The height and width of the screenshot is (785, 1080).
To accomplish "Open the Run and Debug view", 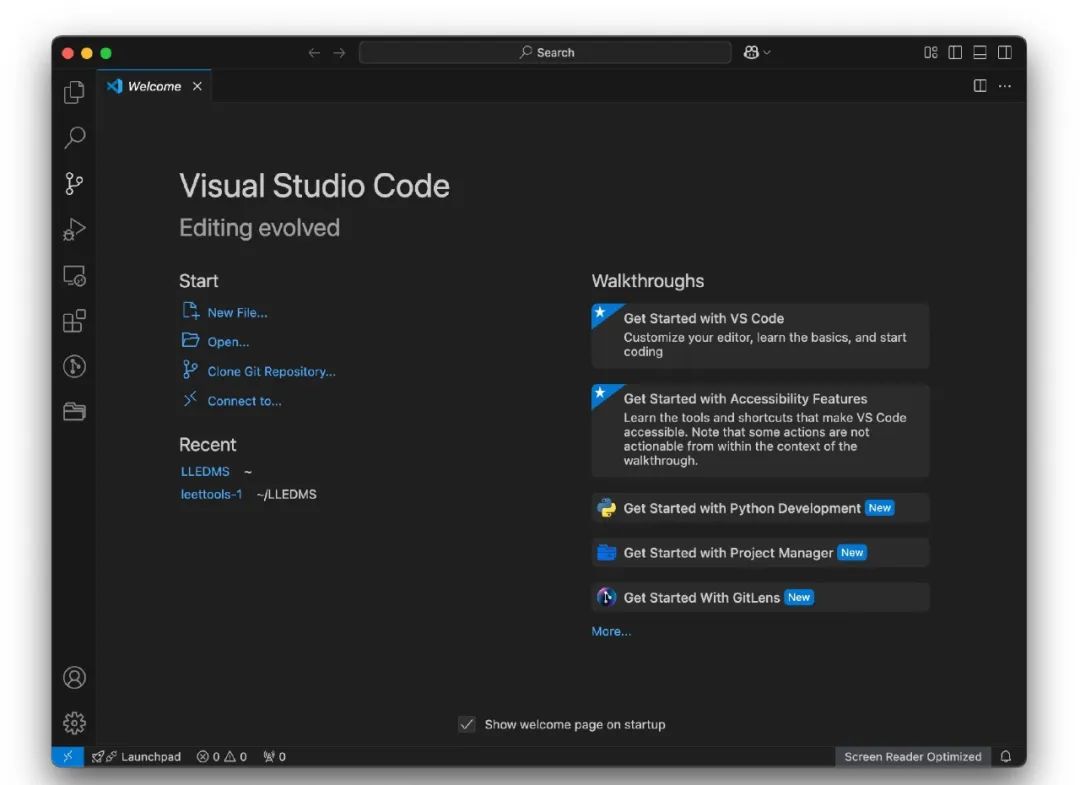I will coord(74,229).
